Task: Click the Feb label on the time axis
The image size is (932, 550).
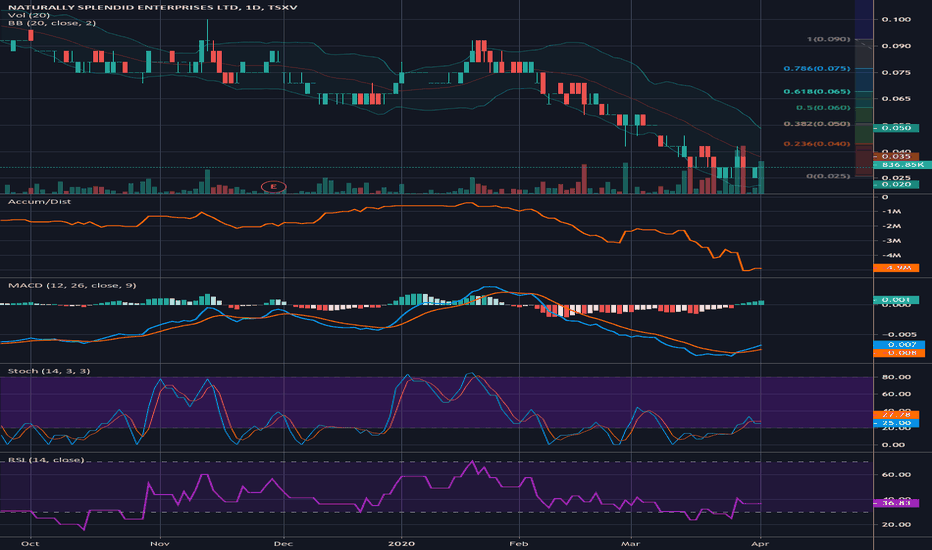Action: click(x=519, y=543)
